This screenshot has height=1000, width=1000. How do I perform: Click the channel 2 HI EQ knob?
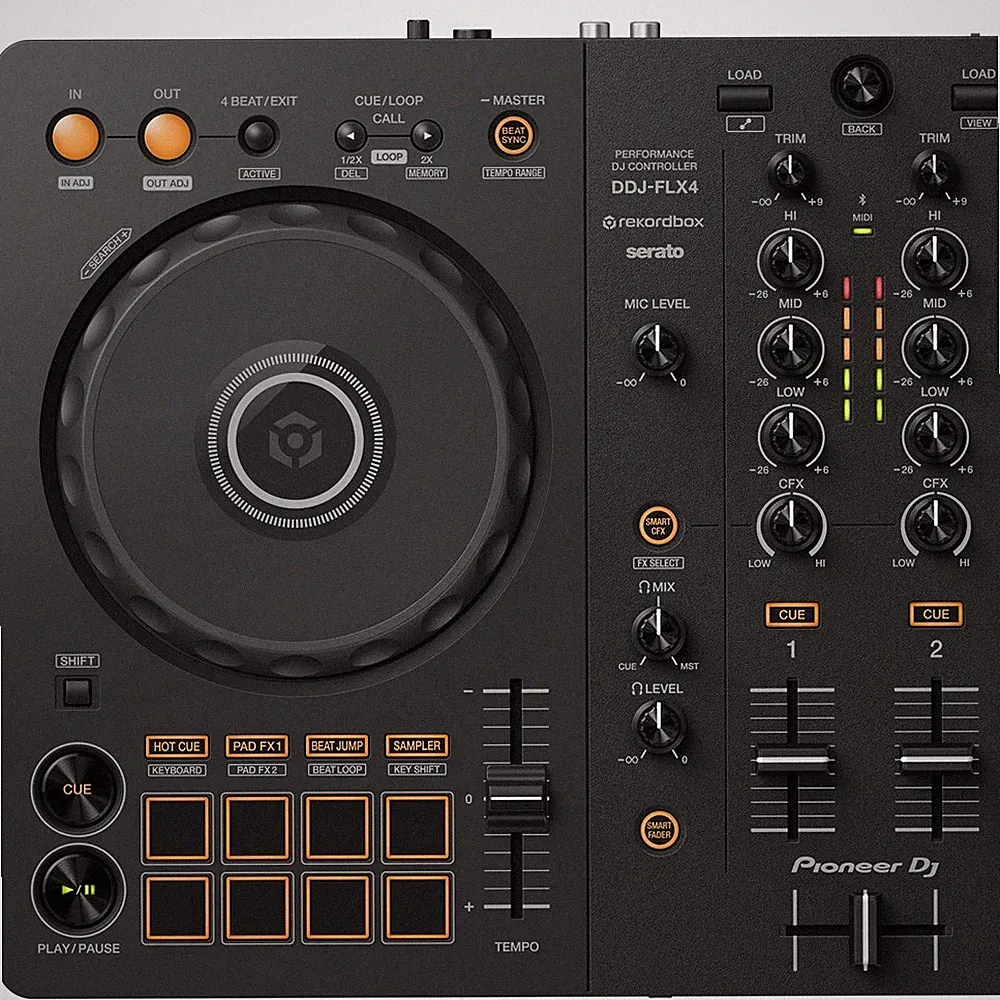pyautogui.click(x=934, y=260)
